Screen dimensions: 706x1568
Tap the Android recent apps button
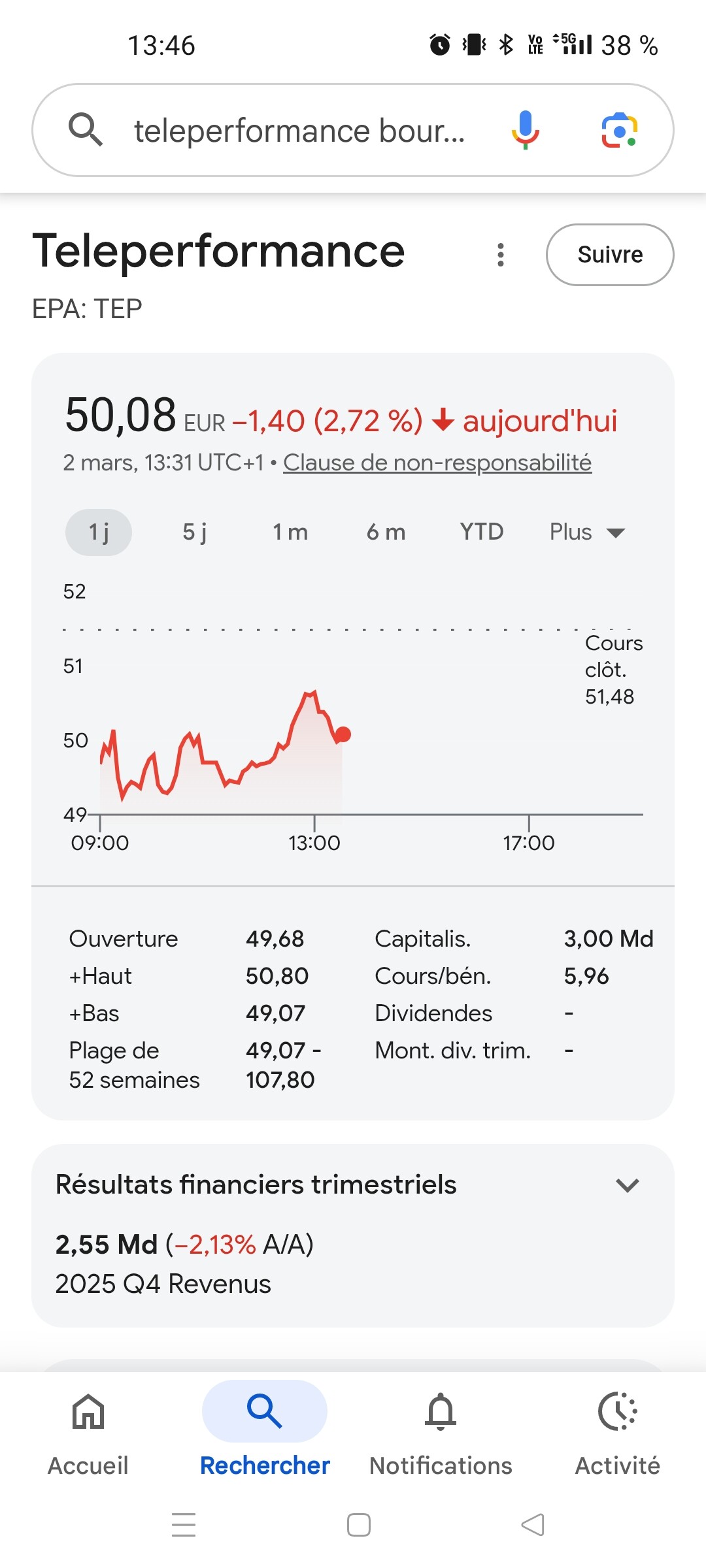click(x=184, y=1525)
